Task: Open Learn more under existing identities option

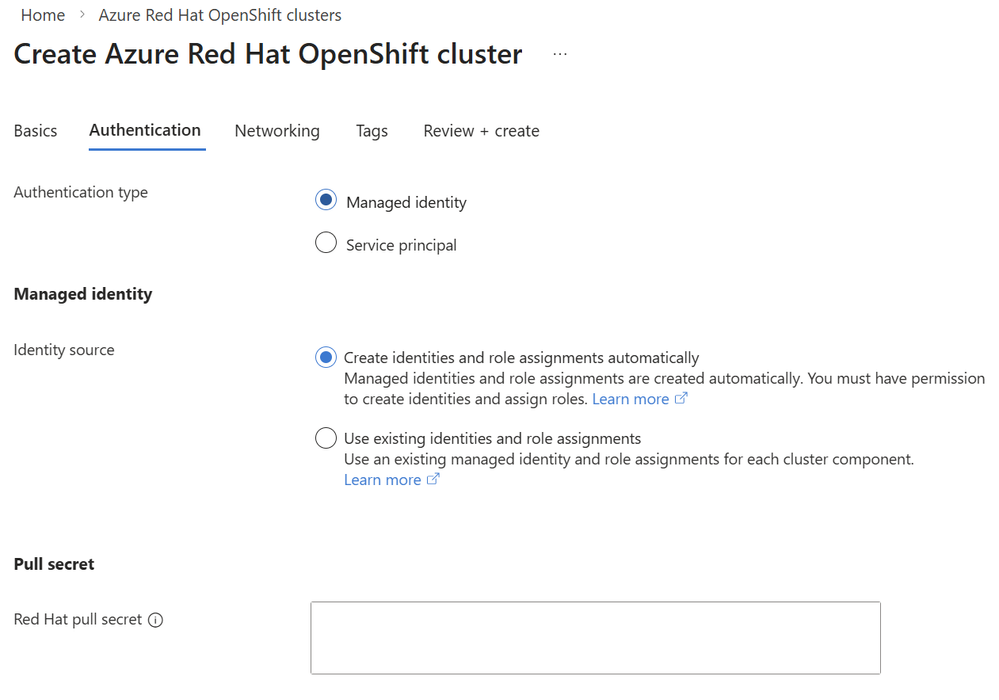Action: point(382,479)
